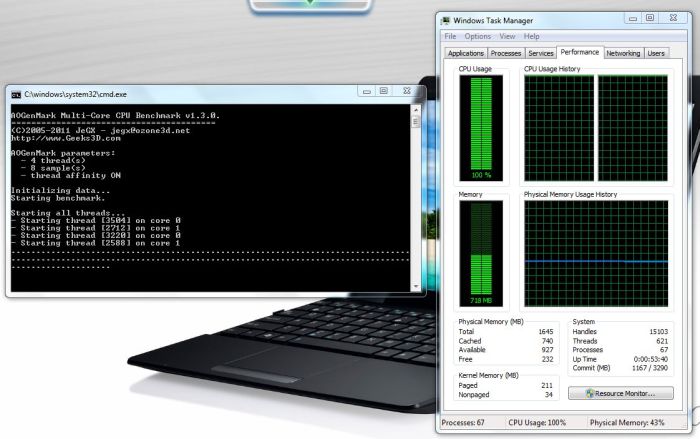Click 'thread affinity ON' line in cmd

71,176
